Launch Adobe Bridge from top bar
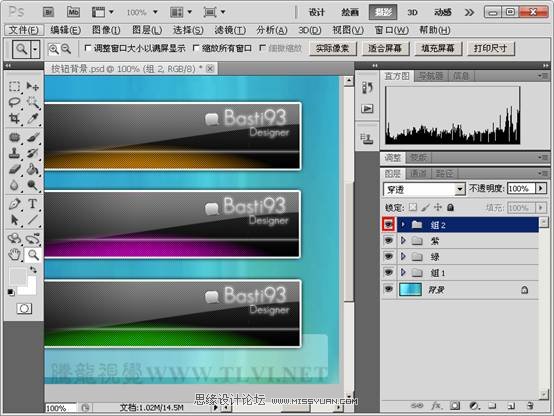Viewport: 554px width, 416px height. point(48,12)
